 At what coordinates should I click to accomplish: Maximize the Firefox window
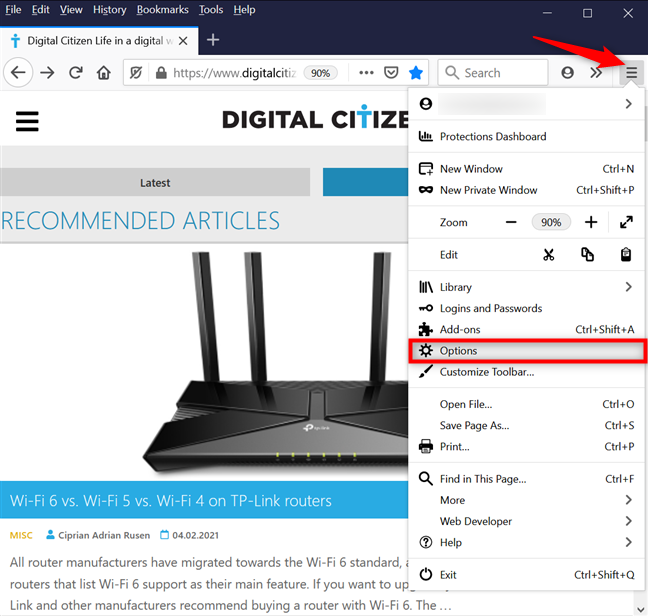click(587, 13)
